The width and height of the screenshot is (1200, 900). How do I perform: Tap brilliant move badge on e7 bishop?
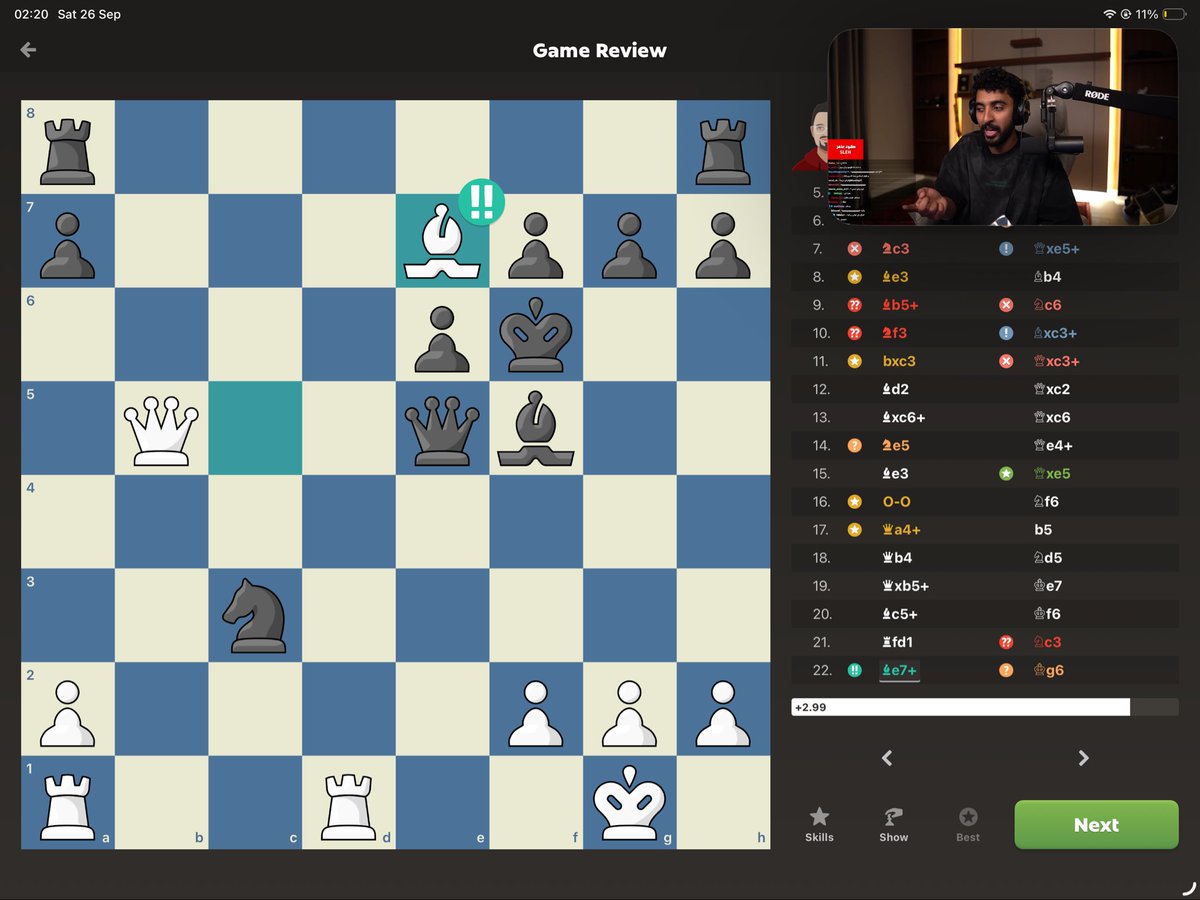pos(481,201)
